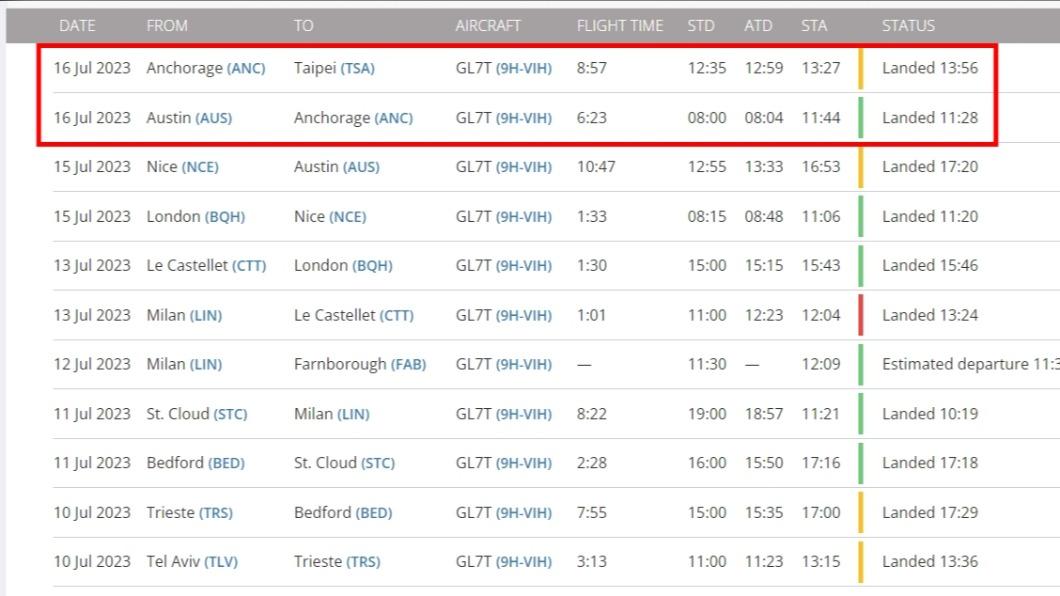1060x596 pixels.
Task: Select the ATD column header
Action: pyautogui.click(x=758, y=26)
